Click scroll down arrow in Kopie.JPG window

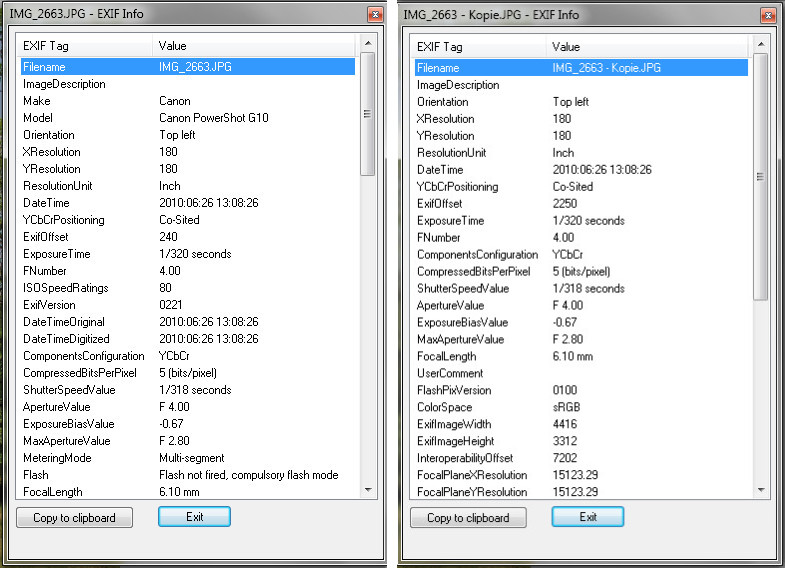pos(761,490)
